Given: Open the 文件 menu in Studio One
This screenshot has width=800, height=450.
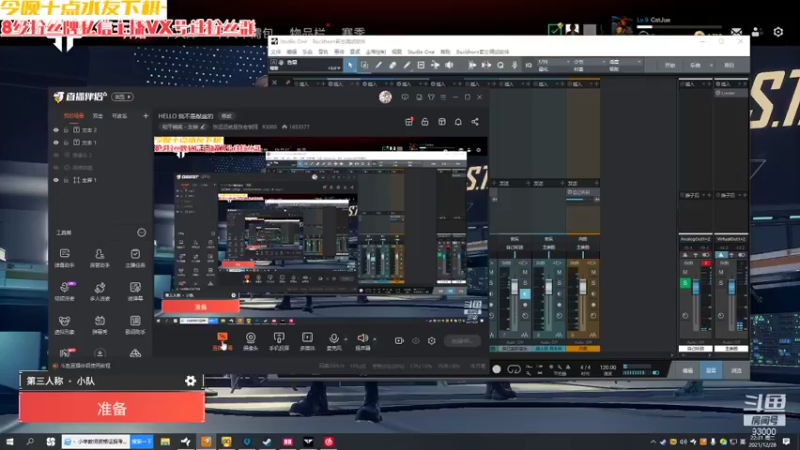Looking at the screenshot, I should [276, 52].
